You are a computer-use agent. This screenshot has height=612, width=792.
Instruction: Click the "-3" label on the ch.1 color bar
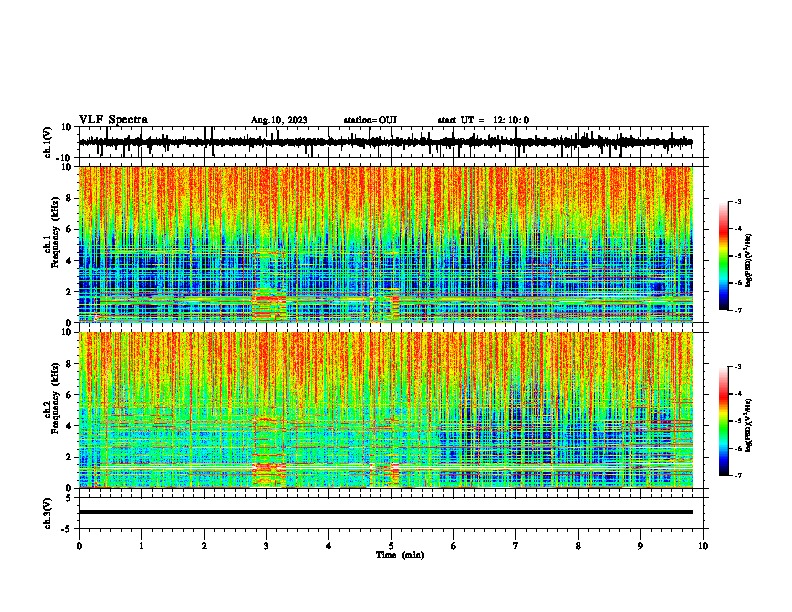(x=738, y=201)
